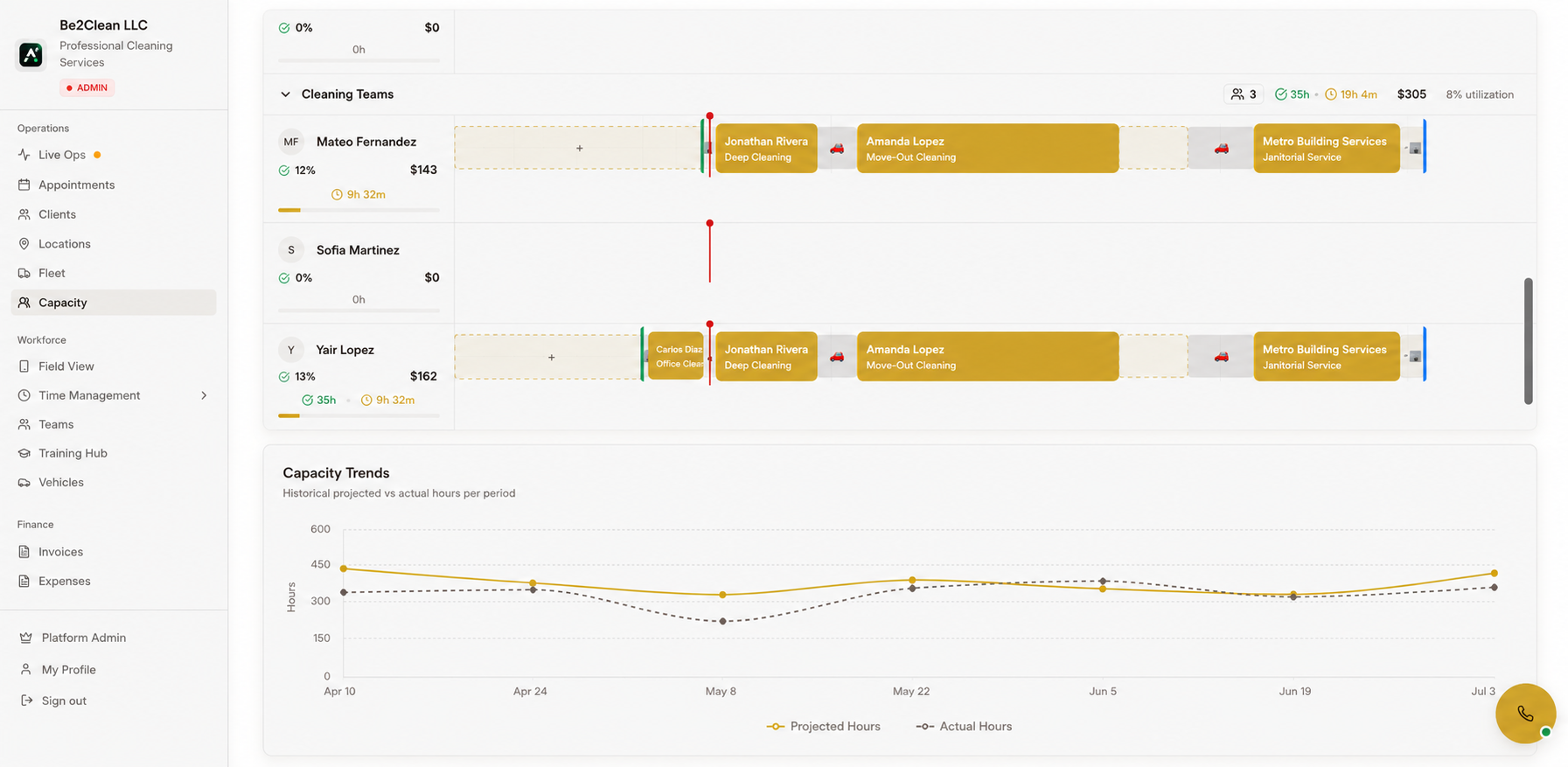Click the Training Hub graduation cap icon
This screenshot has height=767, width=1568.
pos(24,453)
